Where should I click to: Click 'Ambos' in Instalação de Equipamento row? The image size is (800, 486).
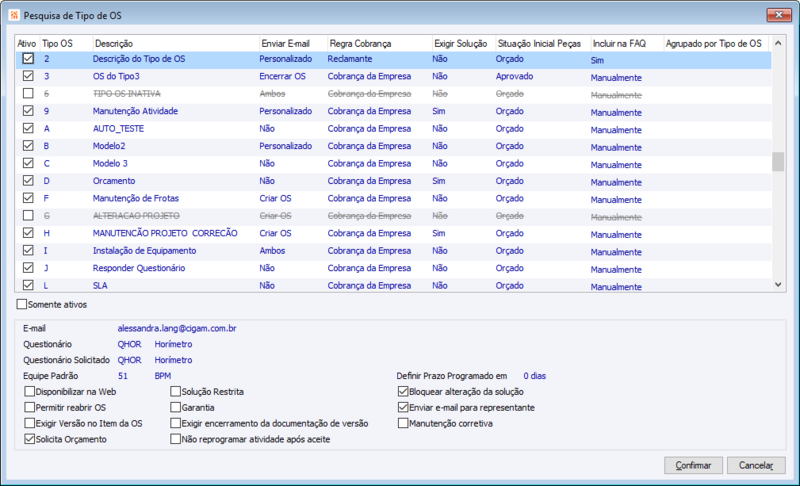tap(272, 250)
